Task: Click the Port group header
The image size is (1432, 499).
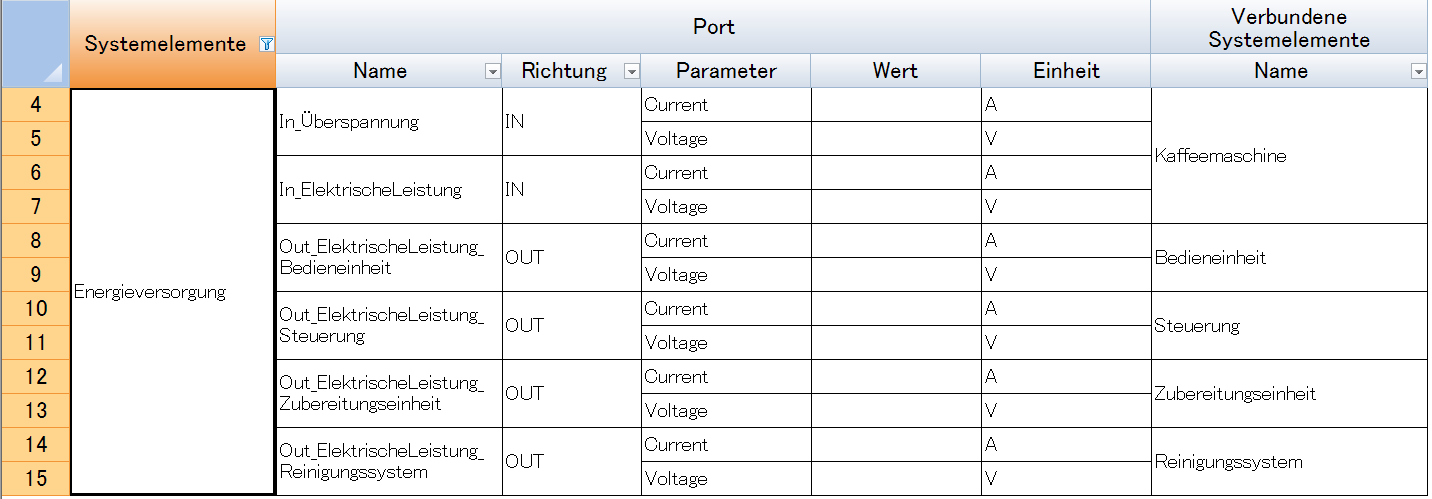Action: [x=713, y=27]
